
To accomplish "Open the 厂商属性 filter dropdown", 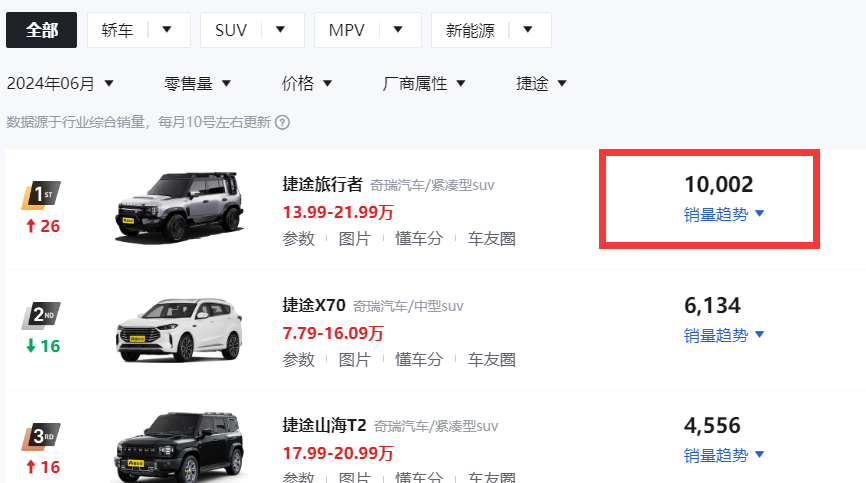I will tap(424, 83).
